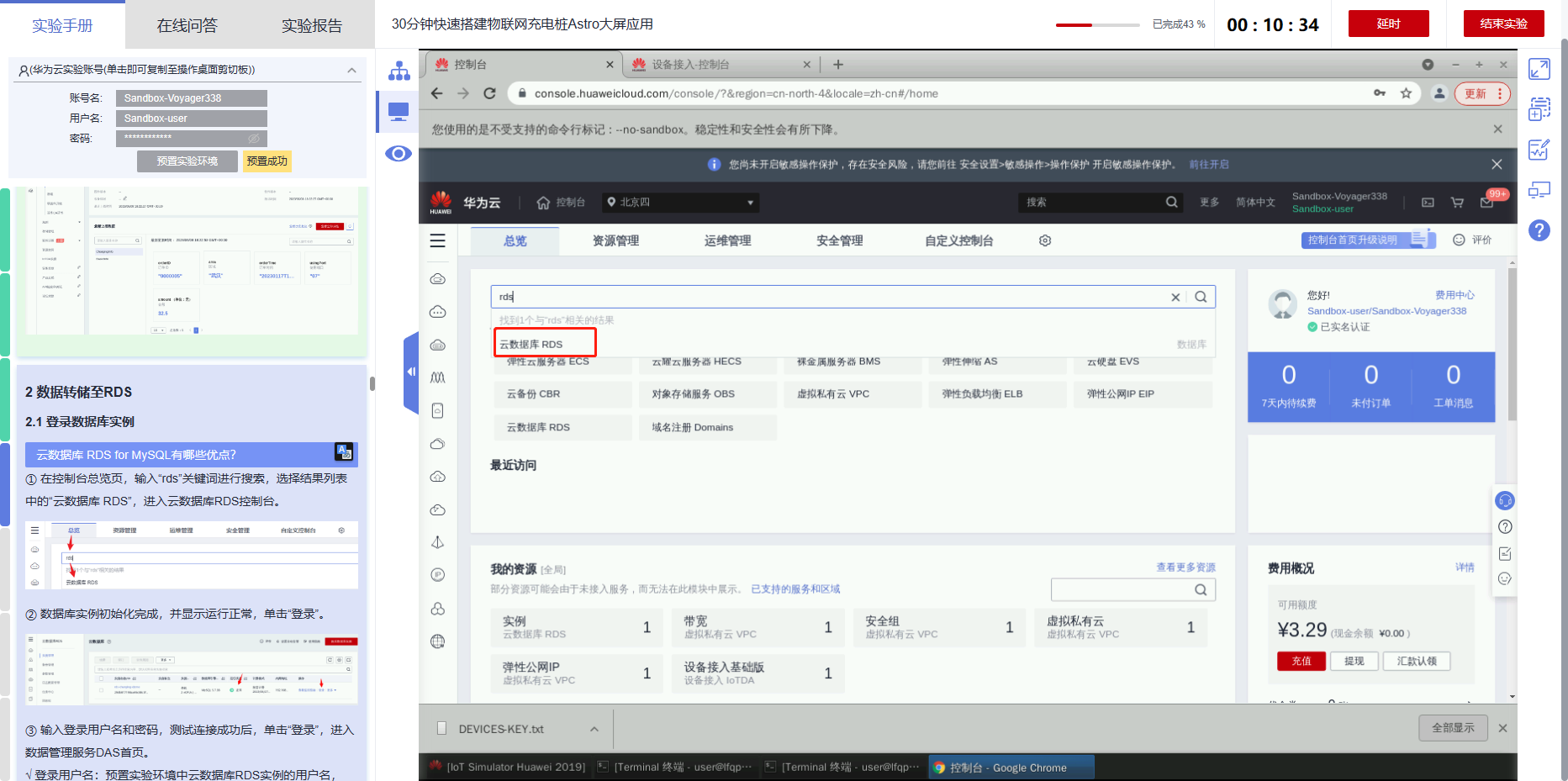The image size is (1568, 781).
Task: Open a new Chrome tab with plus
Action: coord(838,64)
